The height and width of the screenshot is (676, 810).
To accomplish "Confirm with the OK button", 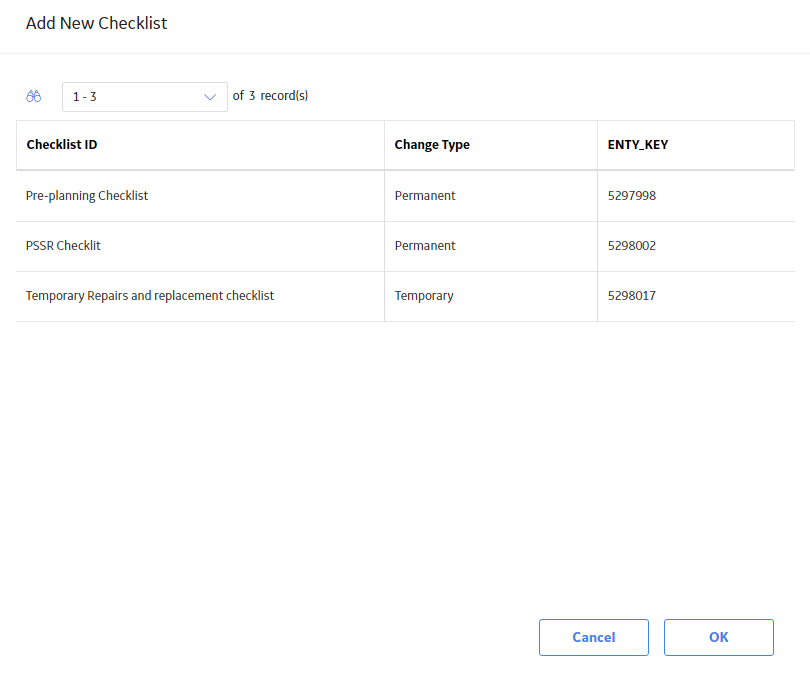I will click(x=719, y=637).
